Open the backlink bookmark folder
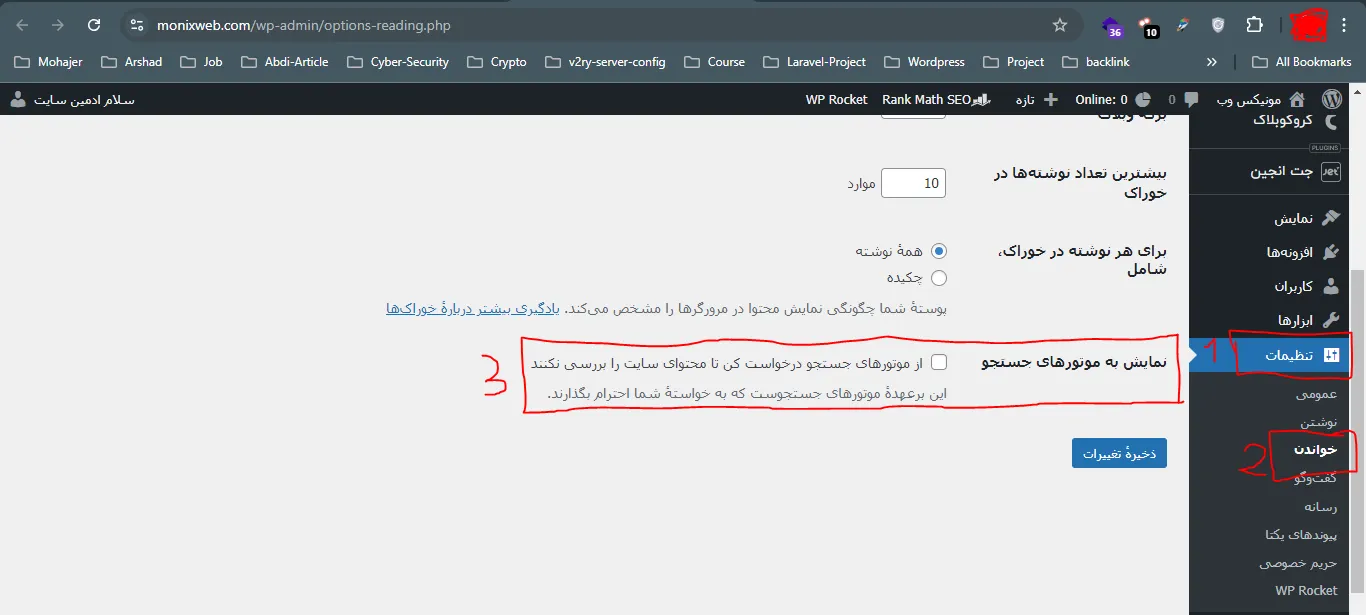The height and width of the screenshot is (615, 1366). 1096,62
